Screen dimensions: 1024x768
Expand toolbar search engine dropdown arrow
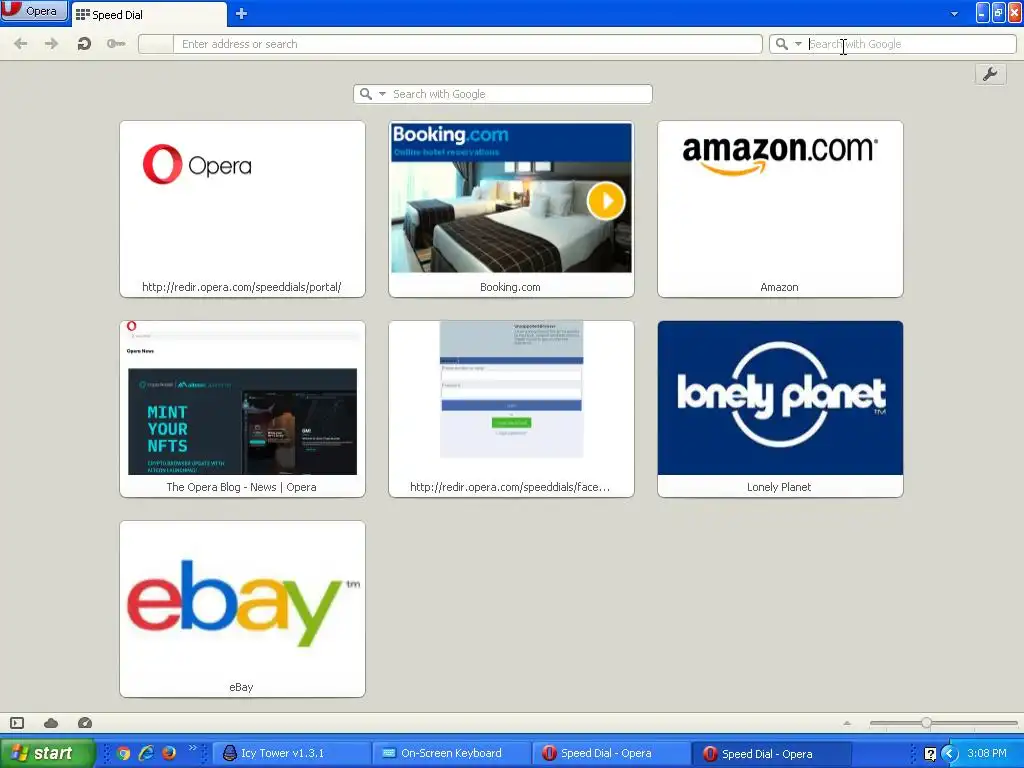pos(798,44)
